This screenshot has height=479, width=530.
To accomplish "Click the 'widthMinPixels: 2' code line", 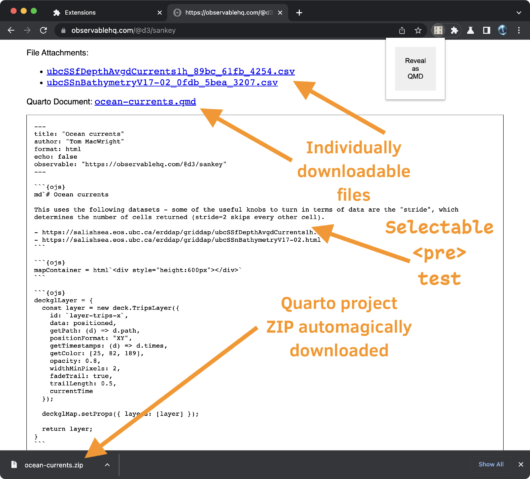I will (85, 368).
